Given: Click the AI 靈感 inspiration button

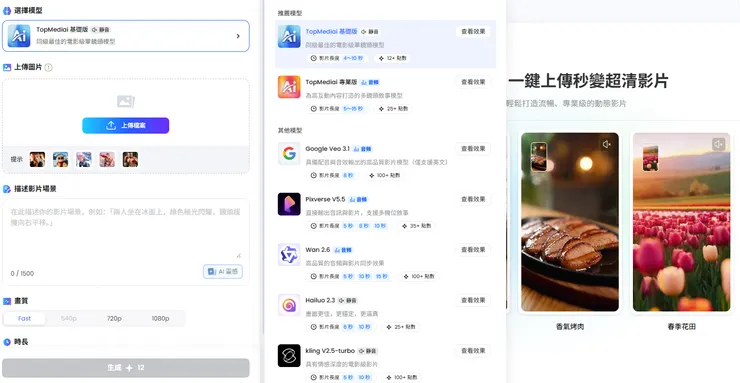Looking at the screenshot, I should [x=223, y=272].
